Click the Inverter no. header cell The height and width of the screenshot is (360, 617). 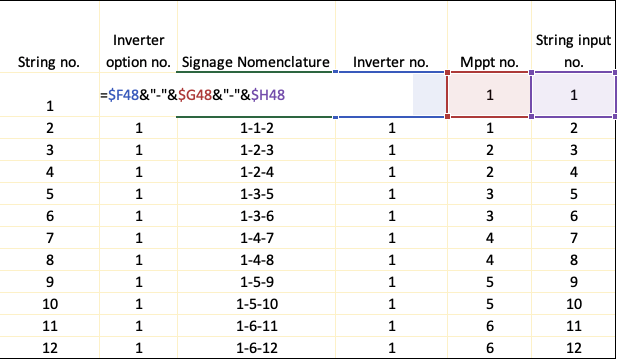392,37
